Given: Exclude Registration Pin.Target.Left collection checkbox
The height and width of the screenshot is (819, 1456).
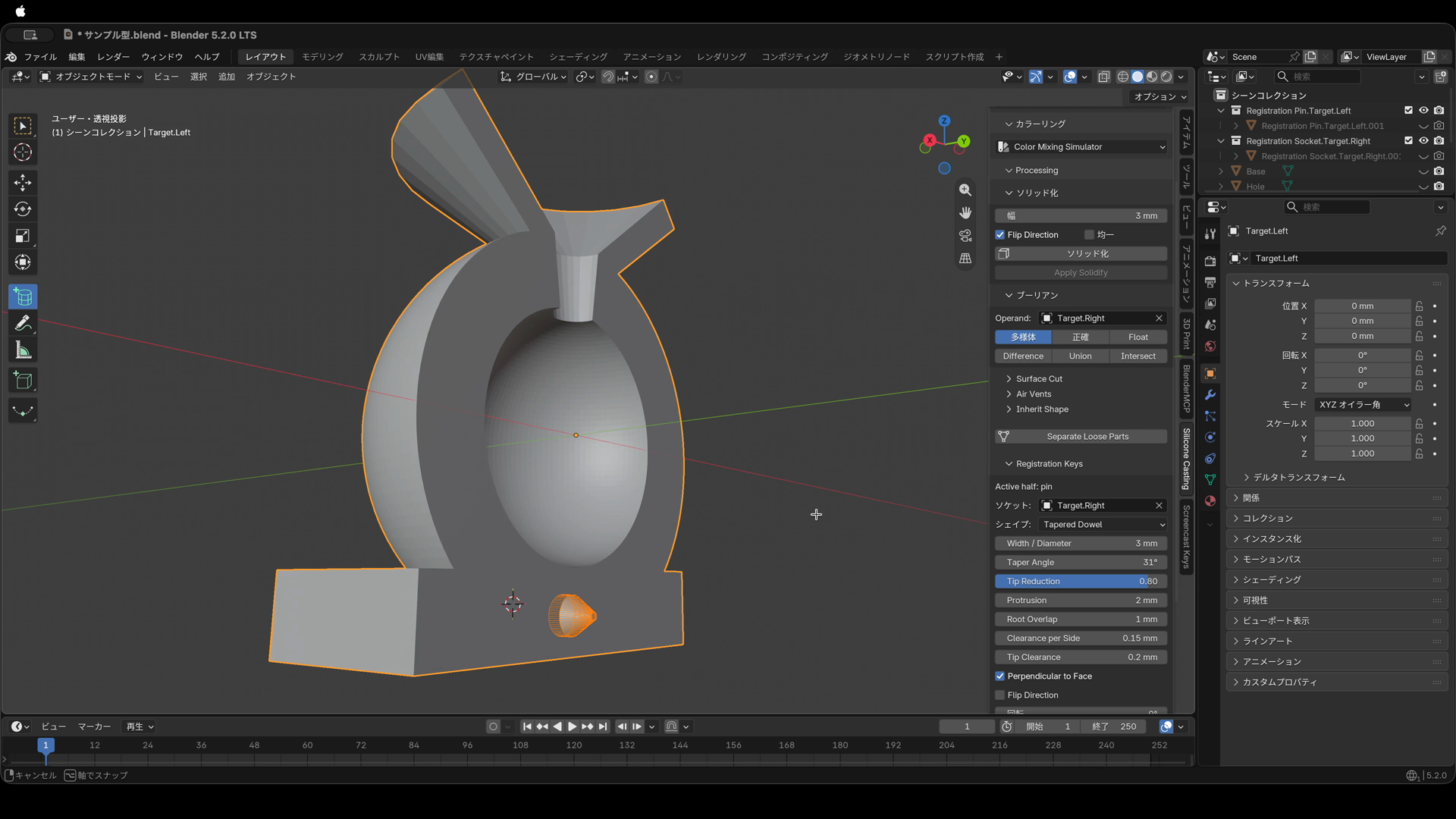Looking at the screenshot, I should click(x=1408, y=111).
